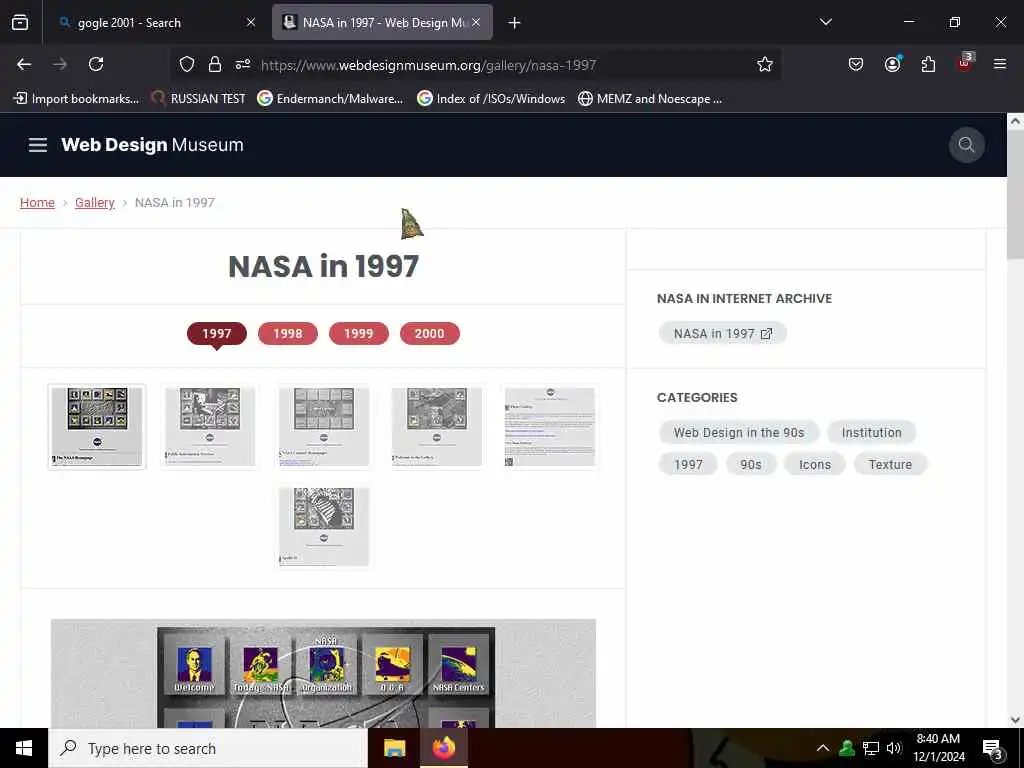This screenshot has width=1024, height=768.
Task: Open the Import bookmarks... item
Action: point(77,99)
